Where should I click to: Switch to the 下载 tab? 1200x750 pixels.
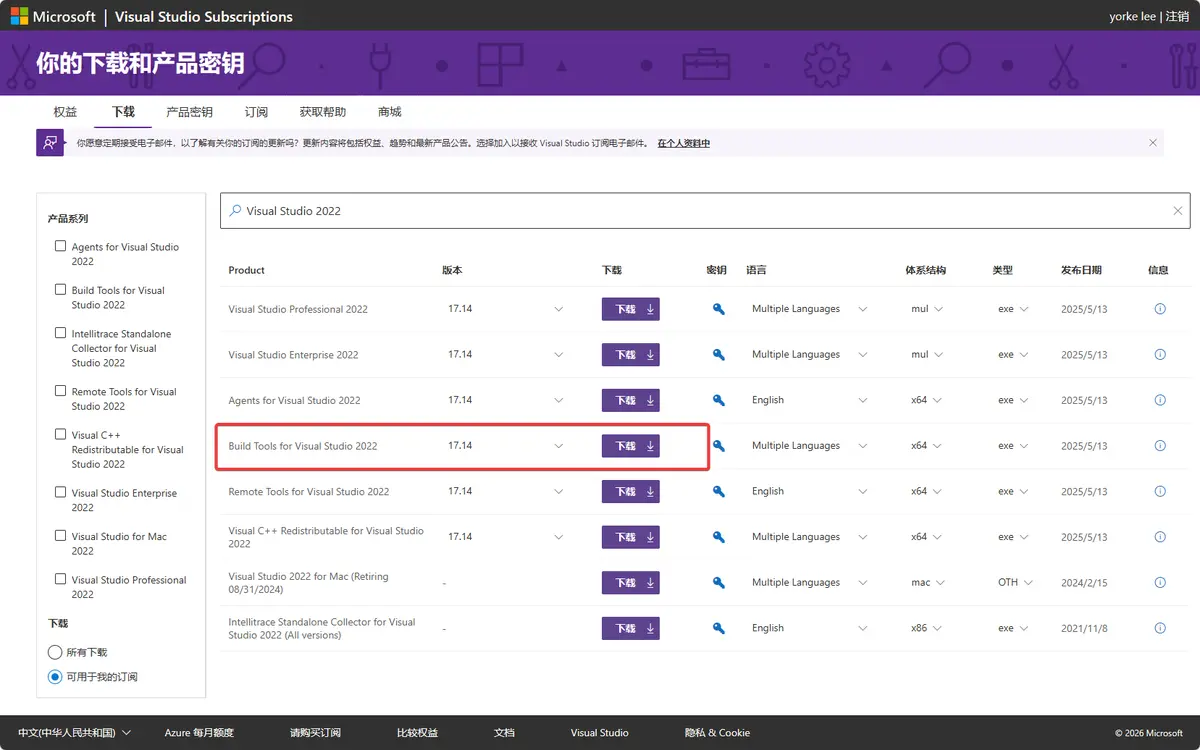(123, 112)
